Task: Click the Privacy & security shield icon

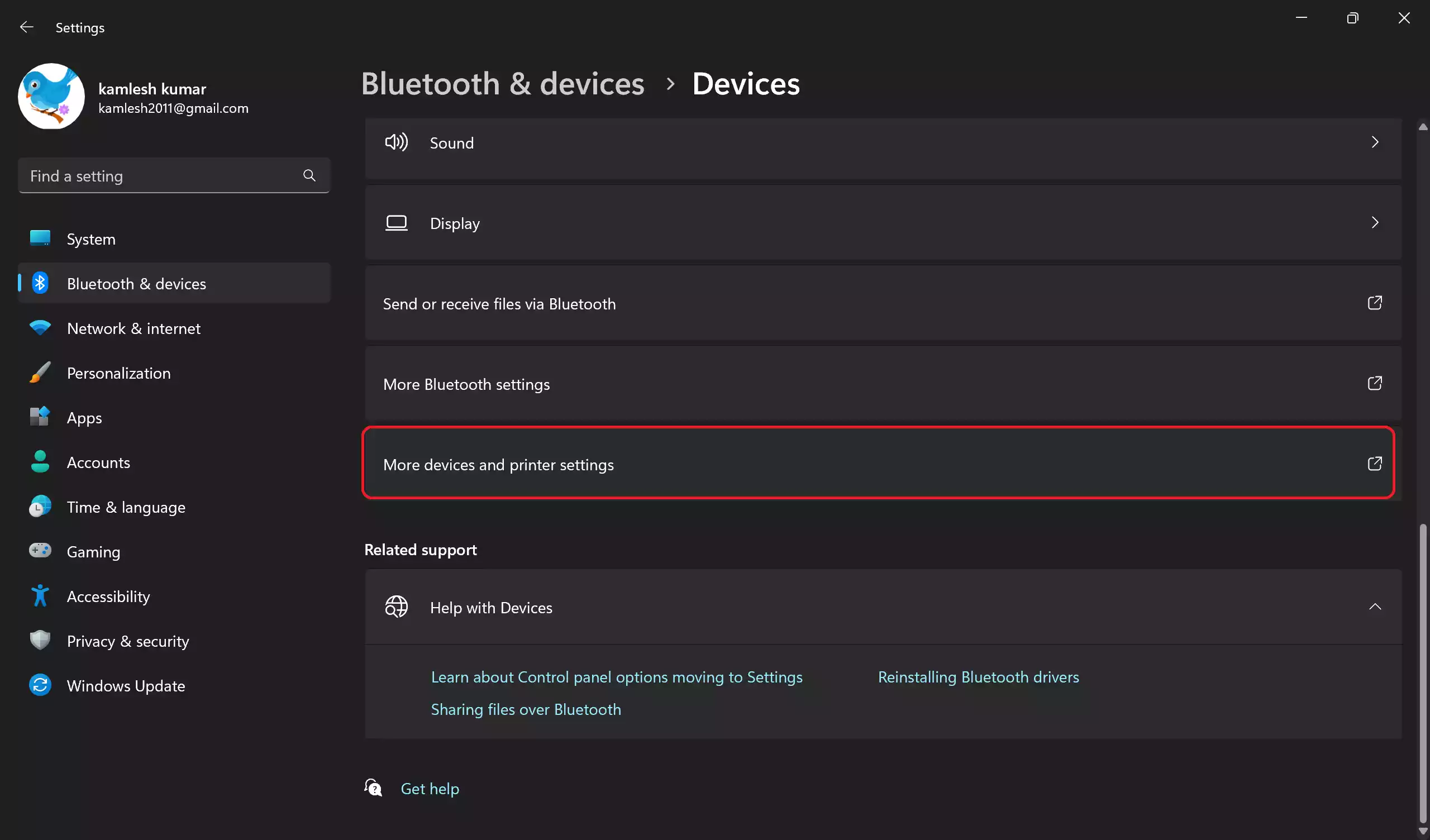Action: click(x=40, y=640)
